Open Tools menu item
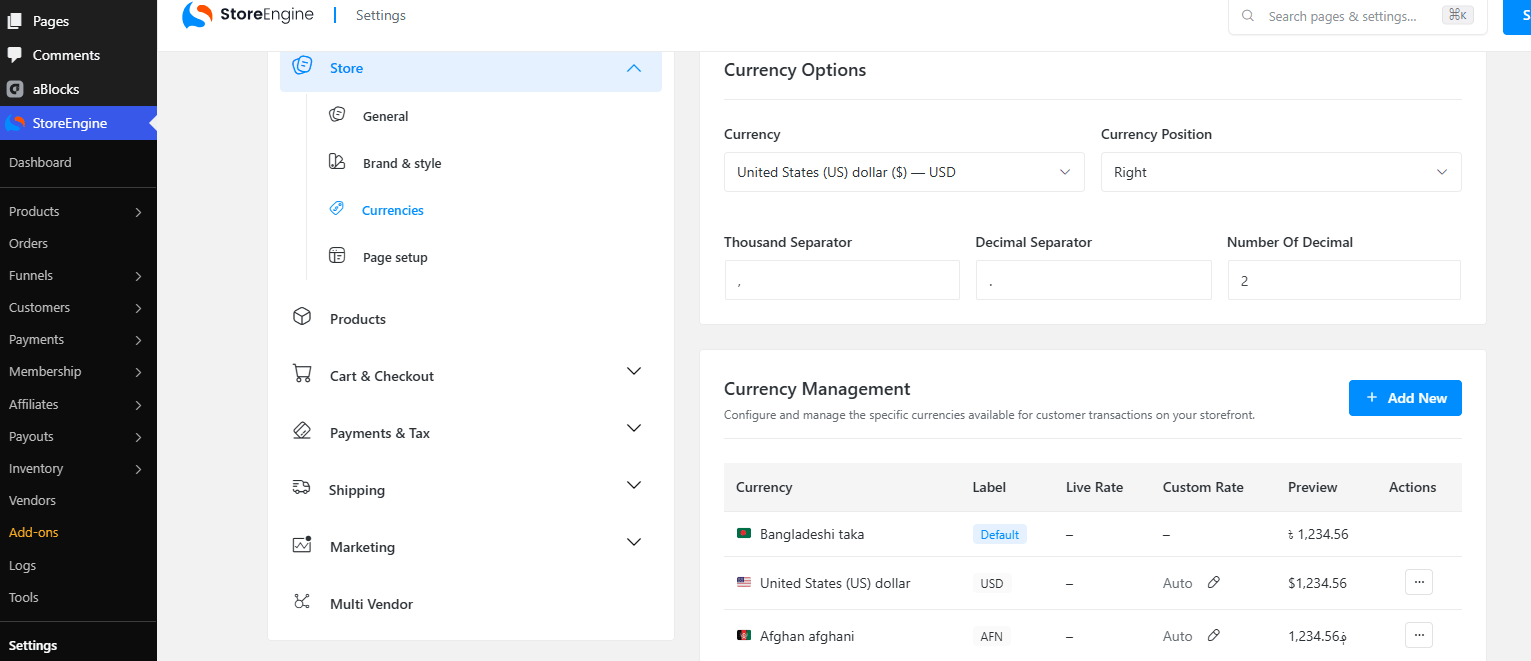1531x661 pixels. [24, 597]
